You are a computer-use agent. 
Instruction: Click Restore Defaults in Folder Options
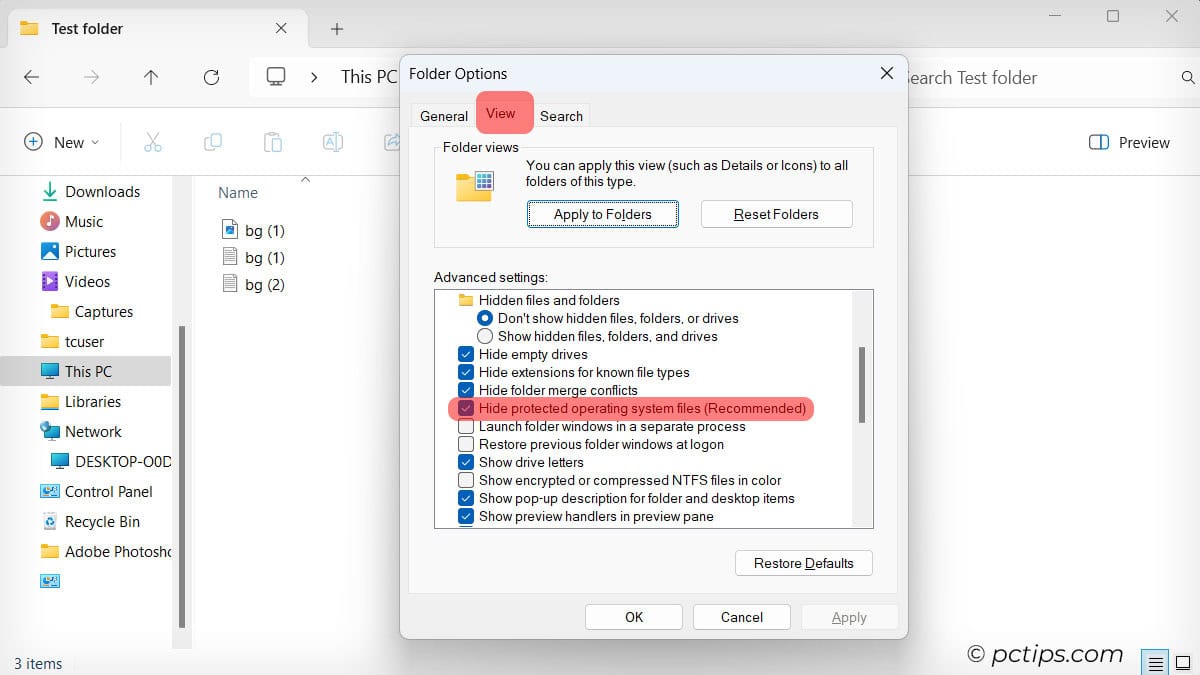click(803, 563)
